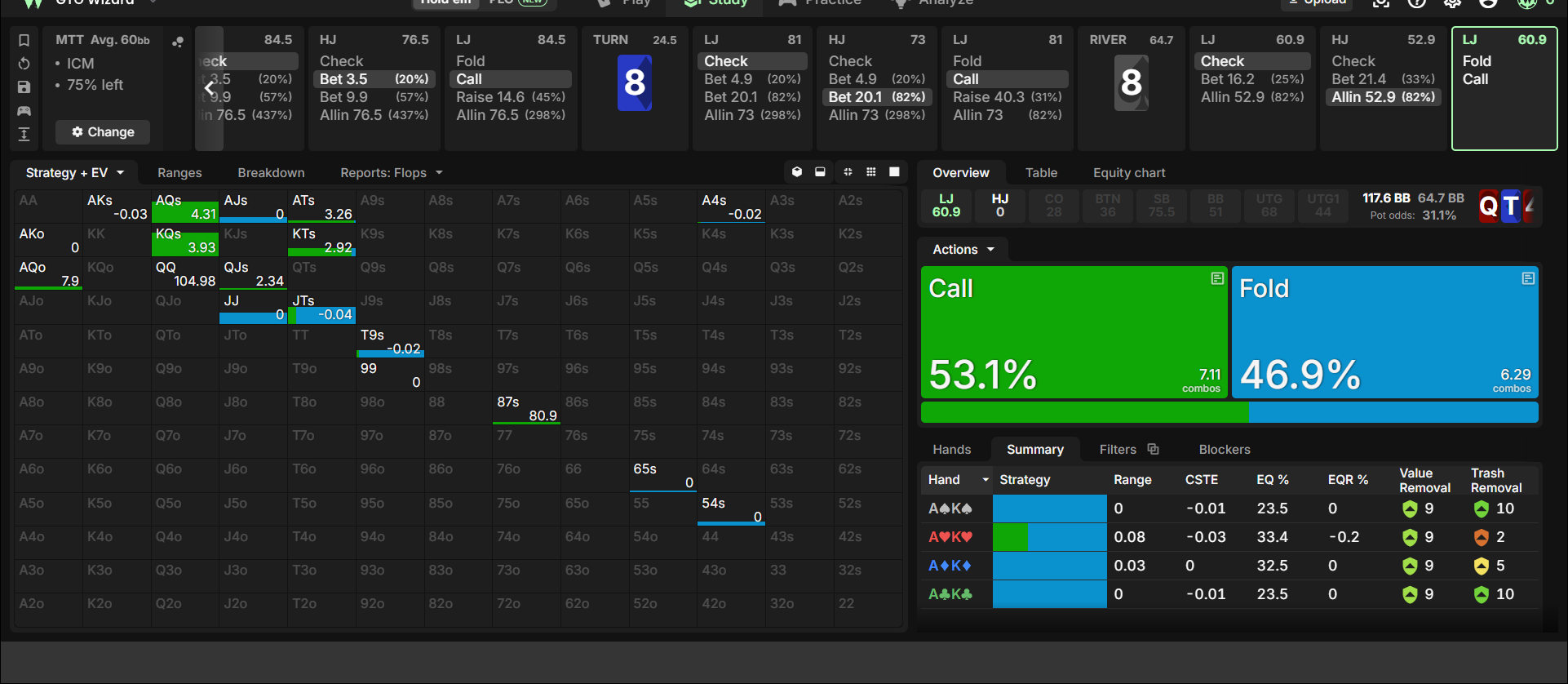
Task: Click the AQs cell in the hand matrix
Action: pos(185,207)
